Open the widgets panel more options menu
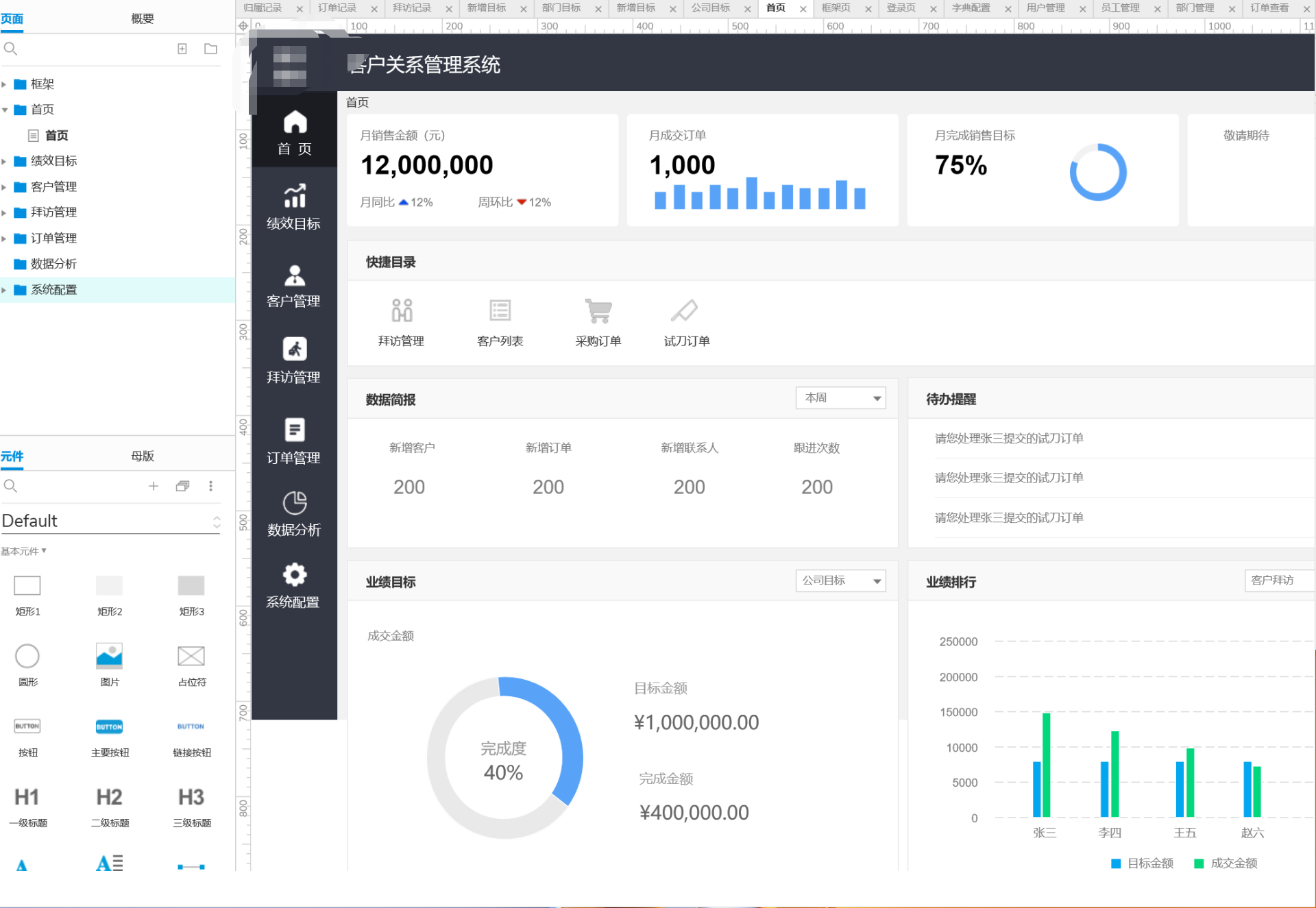This screenshot has width=1316, height=908. 211,486
